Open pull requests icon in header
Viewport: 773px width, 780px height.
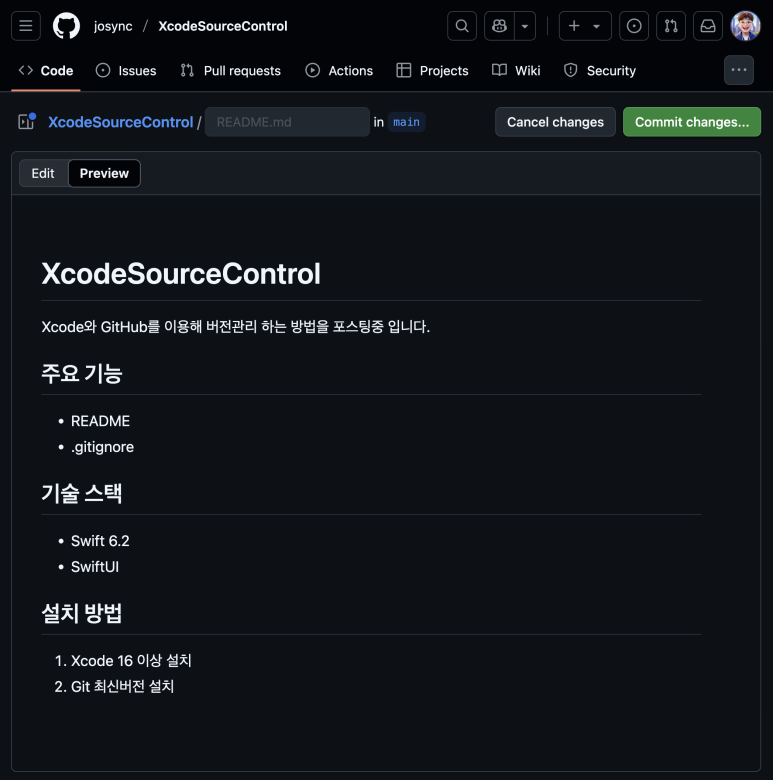[671, 26]
